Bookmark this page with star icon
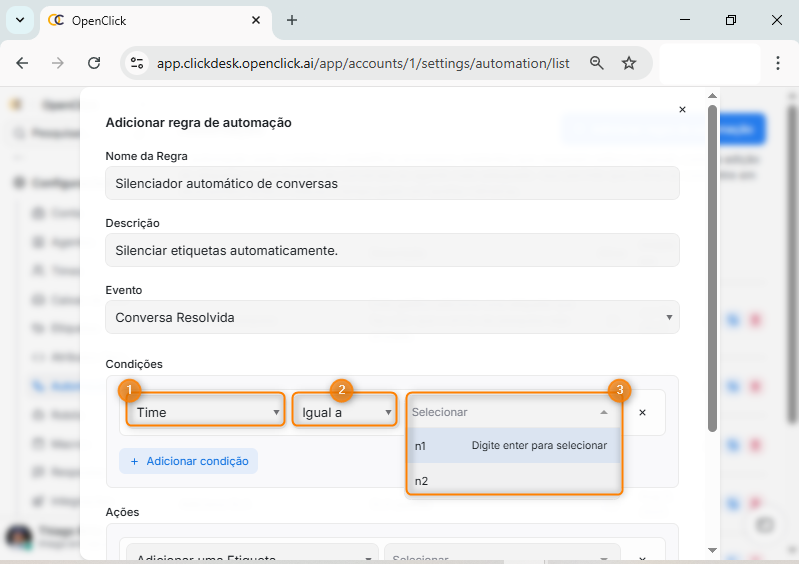Viewport: 799px width, 564px height. pos(629,63)
